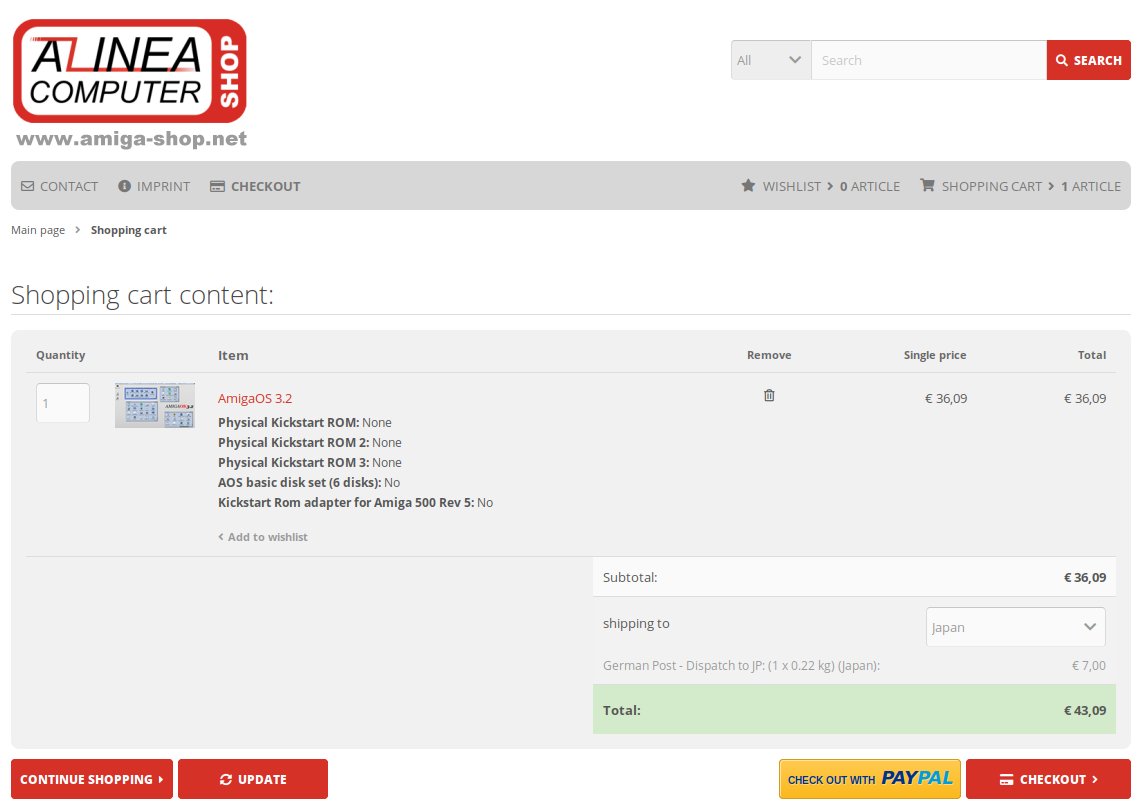Click 'AOS basic disk set (6 disks): No'

coord(309,482)
